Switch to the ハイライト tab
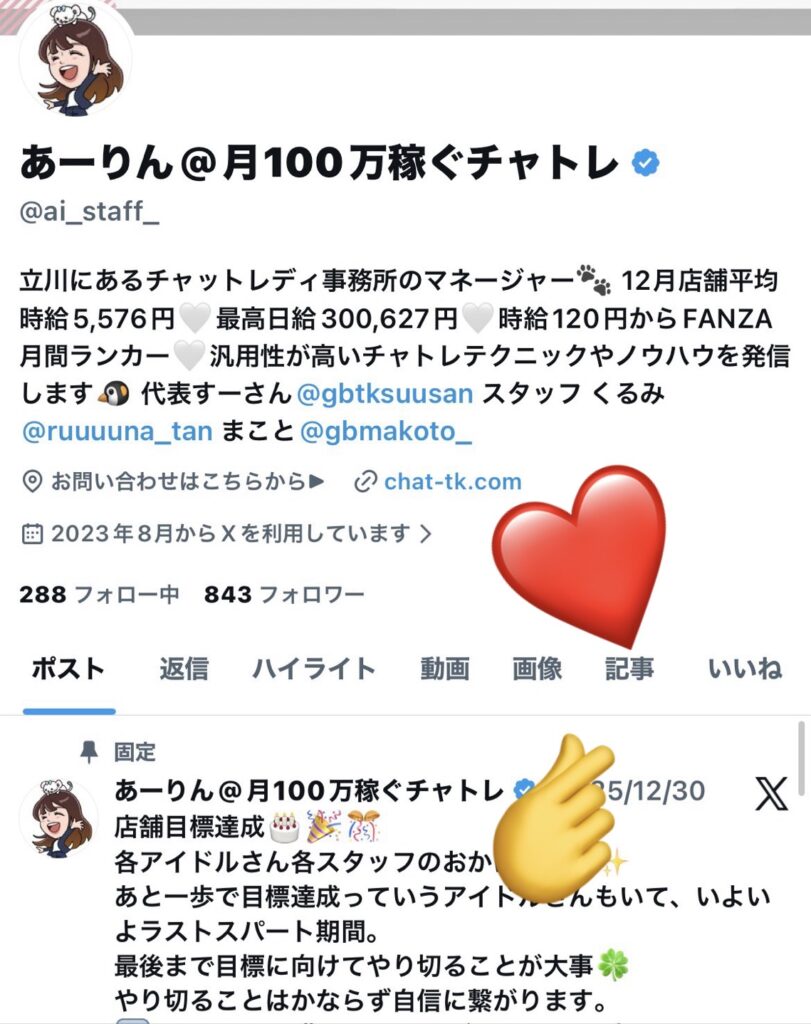Screen dimensions: 811x1024 tap(314, 669)
